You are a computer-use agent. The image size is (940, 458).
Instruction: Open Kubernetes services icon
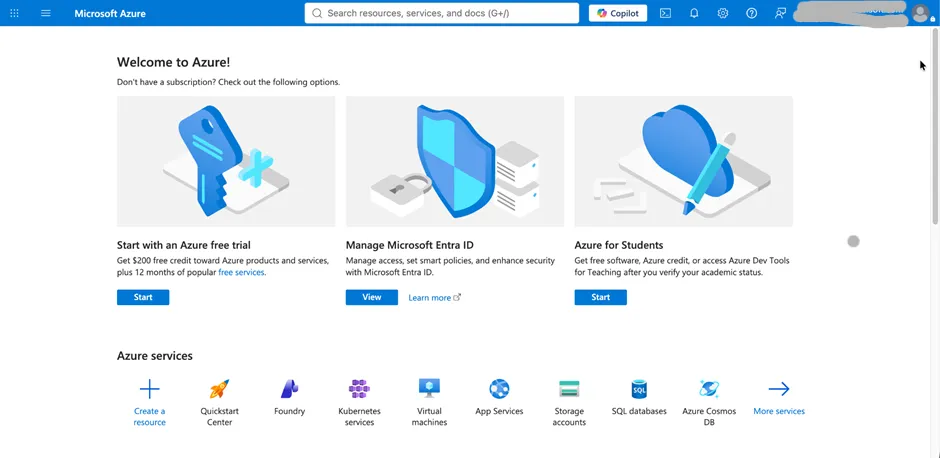pos(359,389)
